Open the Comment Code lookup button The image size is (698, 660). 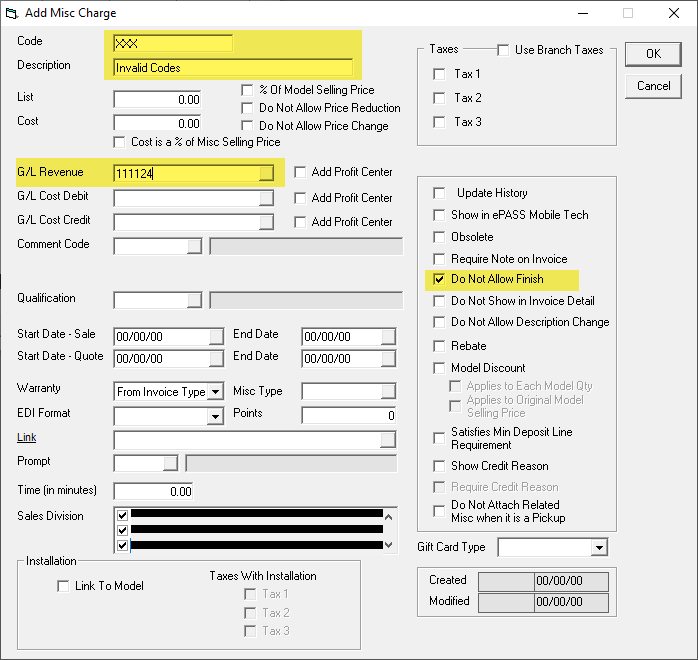[x=194, y=246]
